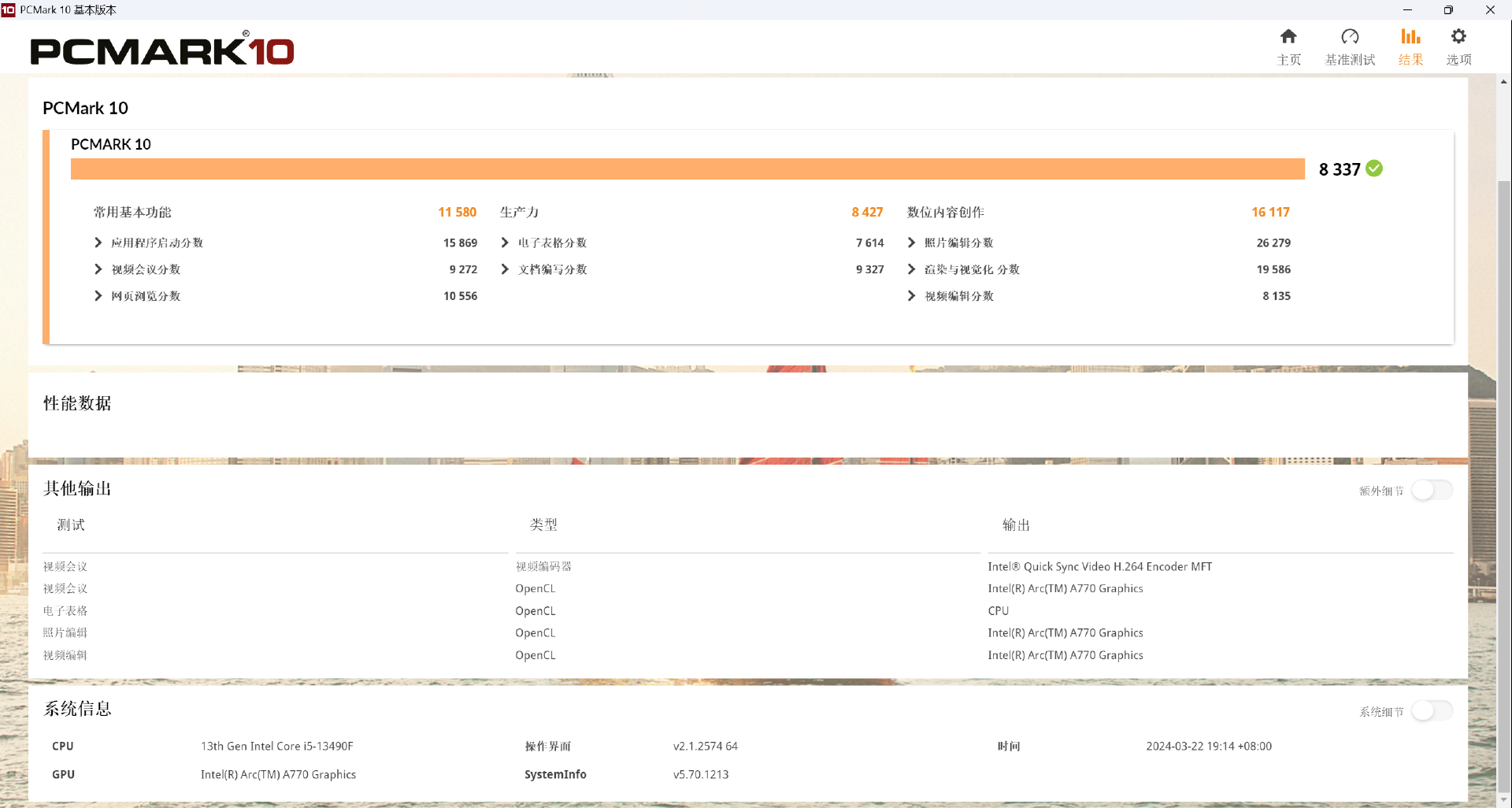Click the 输出 column header
The image size is (1512, 808).
point(1016,524)
